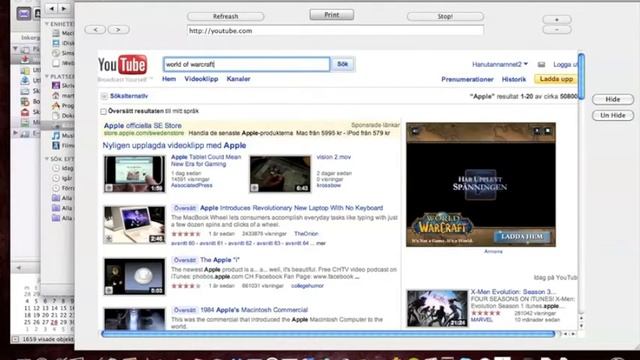Click the plus zoom button beside Stop!
The image size is (640, 360).
coord(557,20)
